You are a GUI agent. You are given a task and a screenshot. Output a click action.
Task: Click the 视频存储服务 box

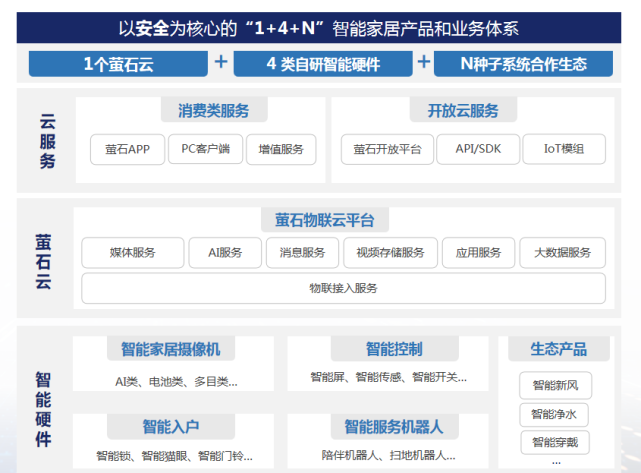pos(390,253)
